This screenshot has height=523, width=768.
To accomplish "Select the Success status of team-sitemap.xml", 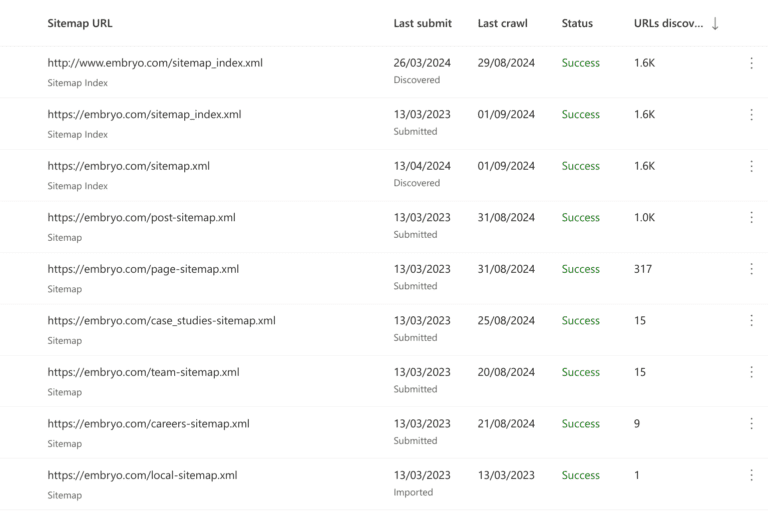I will (580, 372).
